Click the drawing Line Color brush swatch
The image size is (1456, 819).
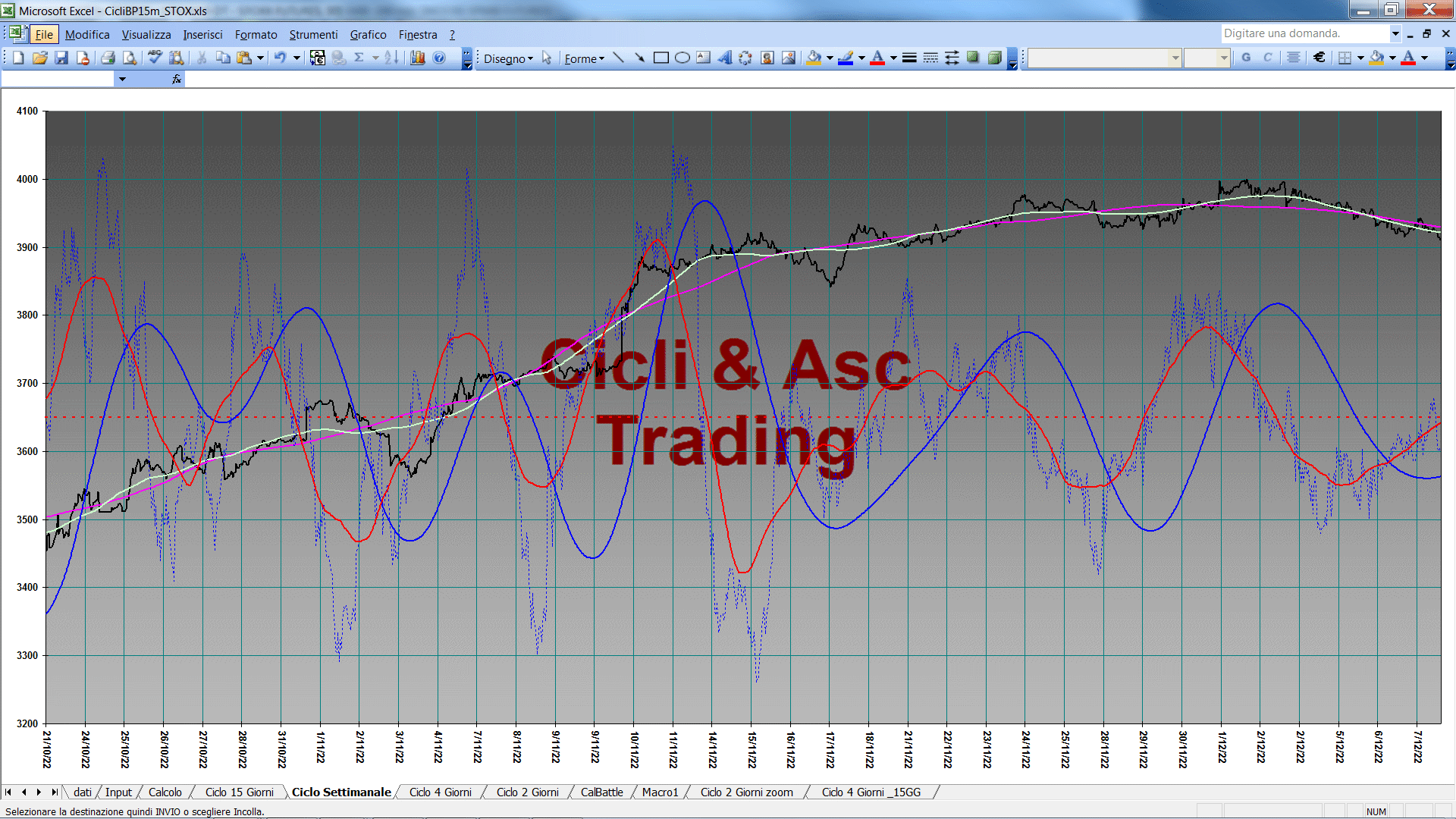click(x=846, y=58)
